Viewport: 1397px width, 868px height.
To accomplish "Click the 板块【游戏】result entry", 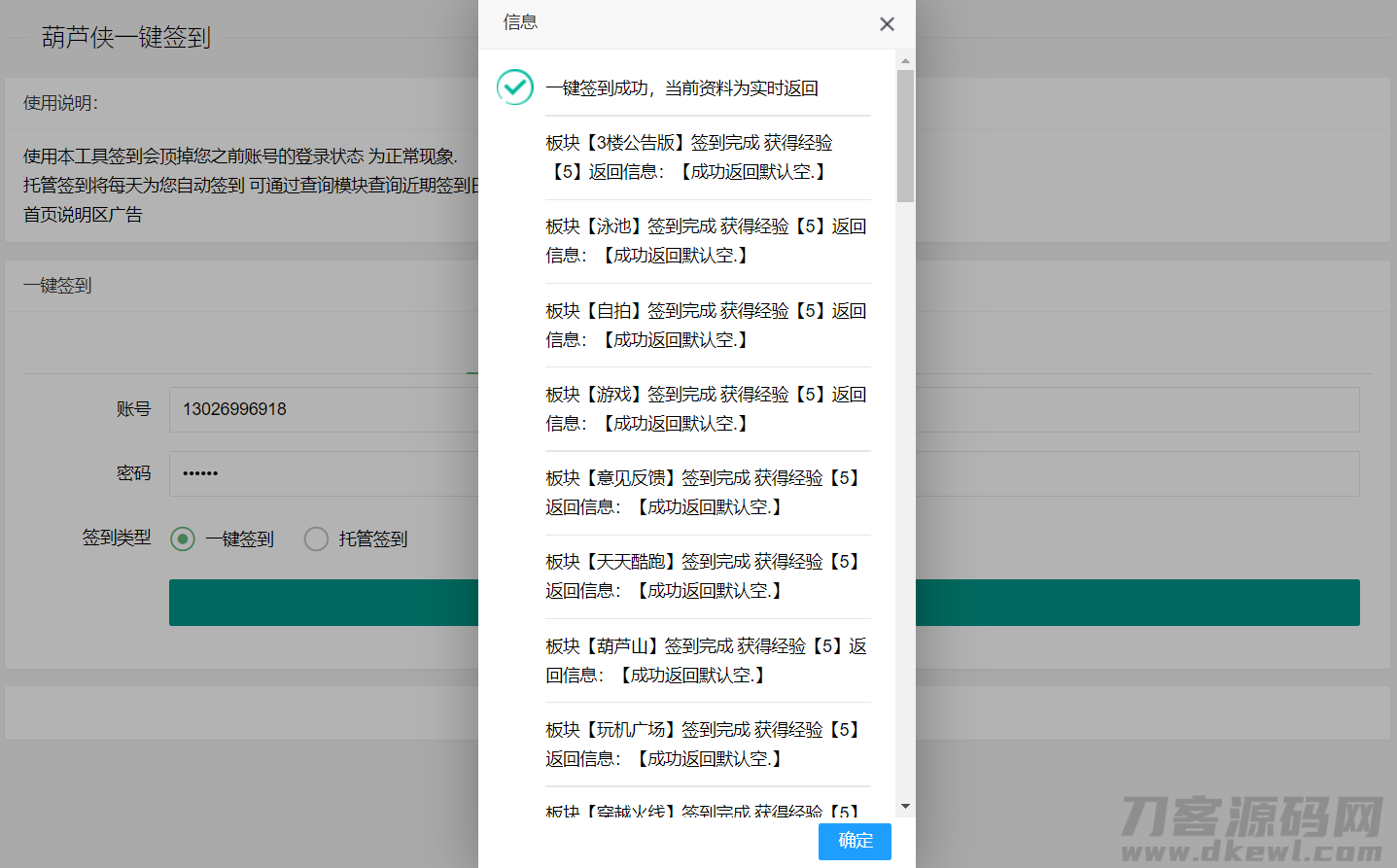I will (x=706, y=408).
